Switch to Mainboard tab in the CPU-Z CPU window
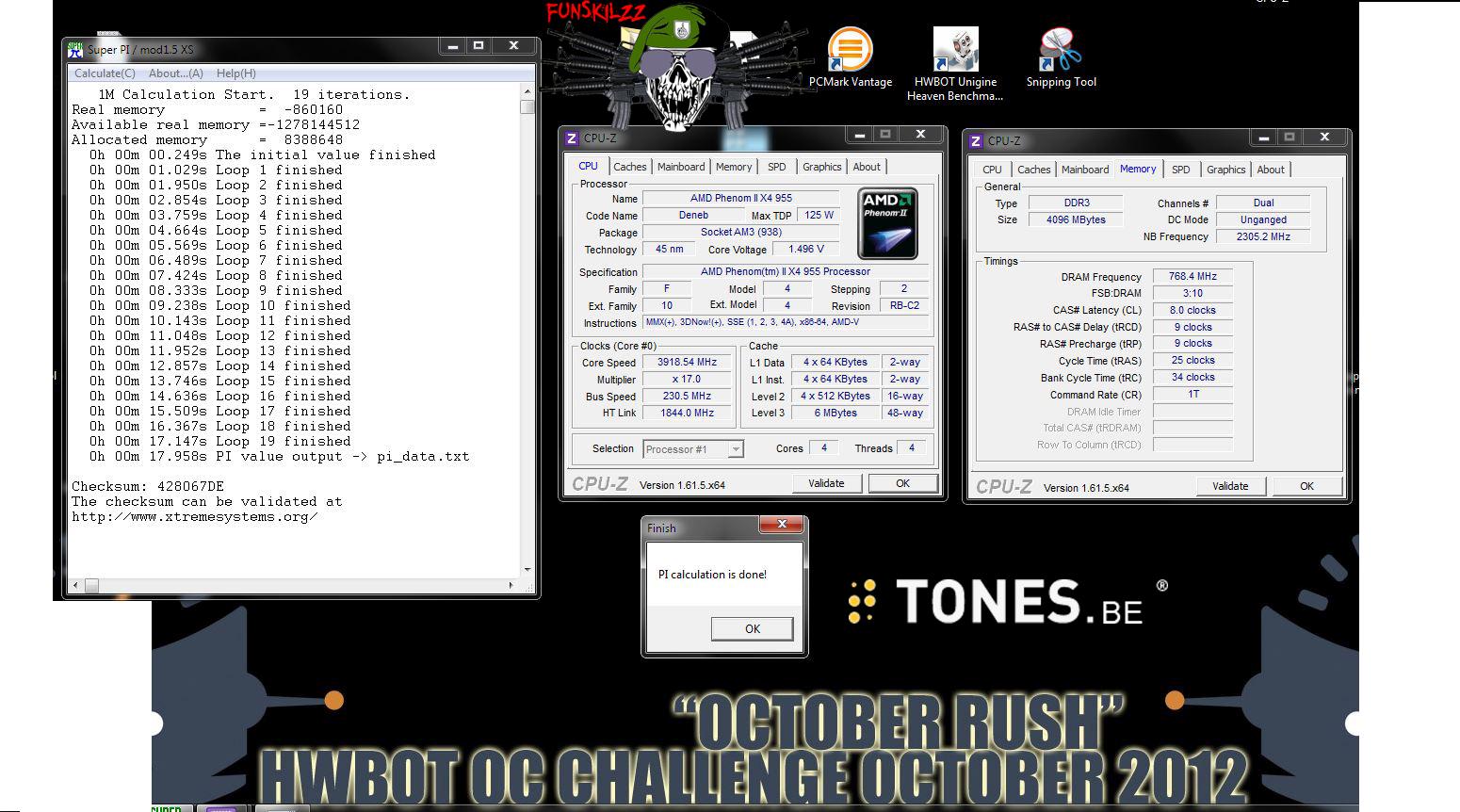The width and height of the screenshot is (1460, 812). pyautogui.click(x=681, y=167)
